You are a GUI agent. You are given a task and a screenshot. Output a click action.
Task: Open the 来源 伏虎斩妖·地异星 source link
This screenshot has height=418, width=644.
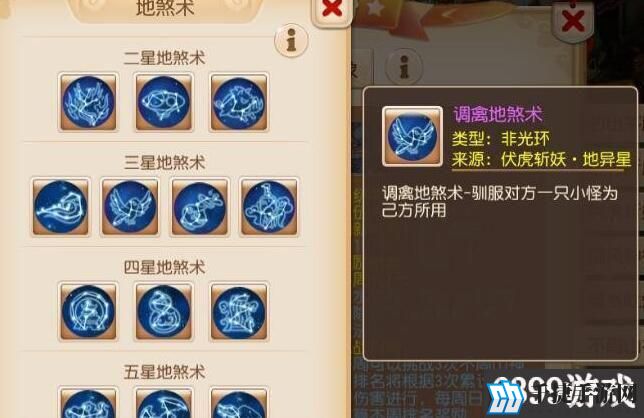(x=541, y=160)
